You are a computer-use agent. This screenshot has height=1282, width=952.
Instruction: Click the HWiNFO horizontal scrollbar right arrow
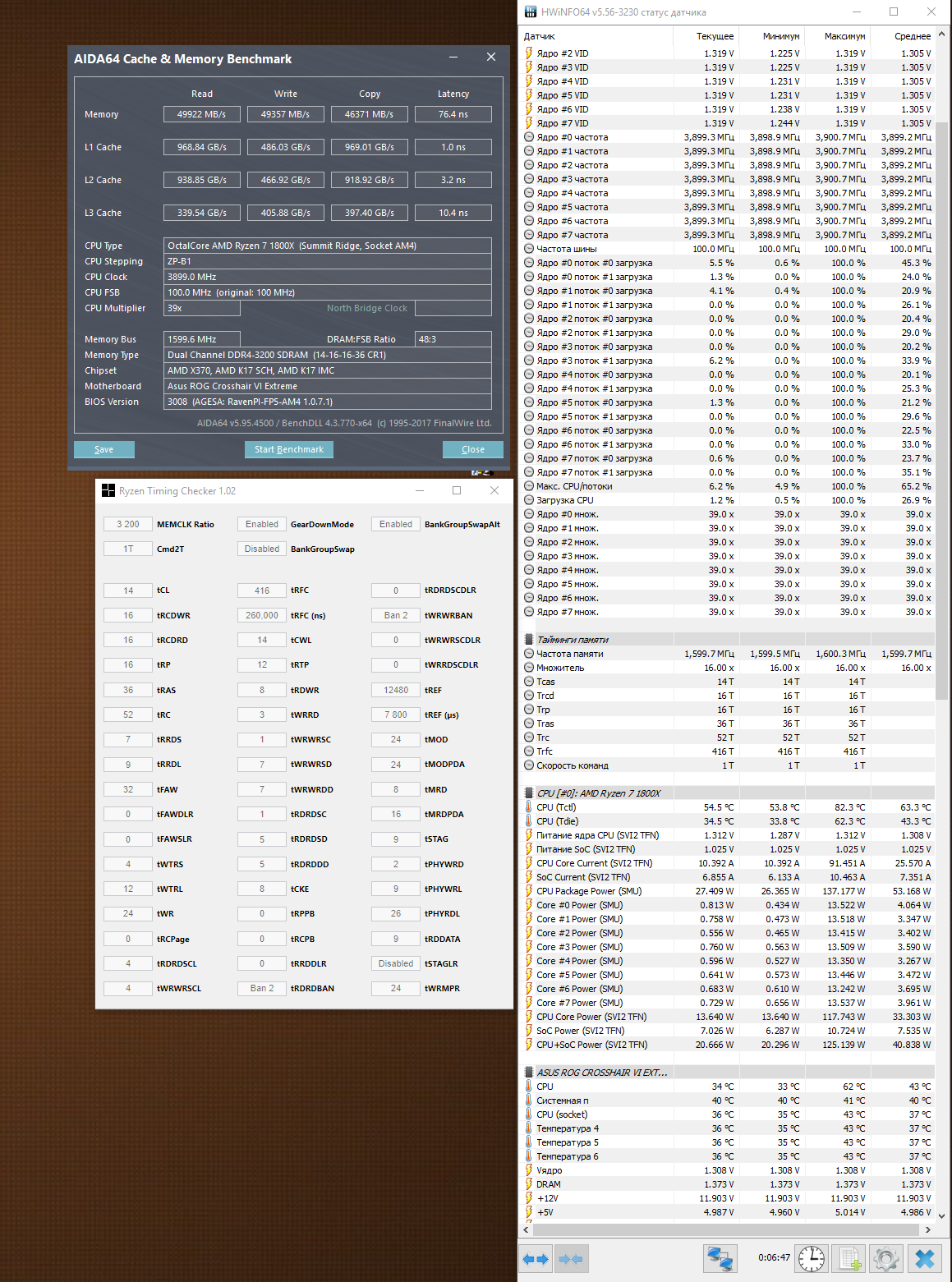pyautogui.click(x=928, y=1229)
